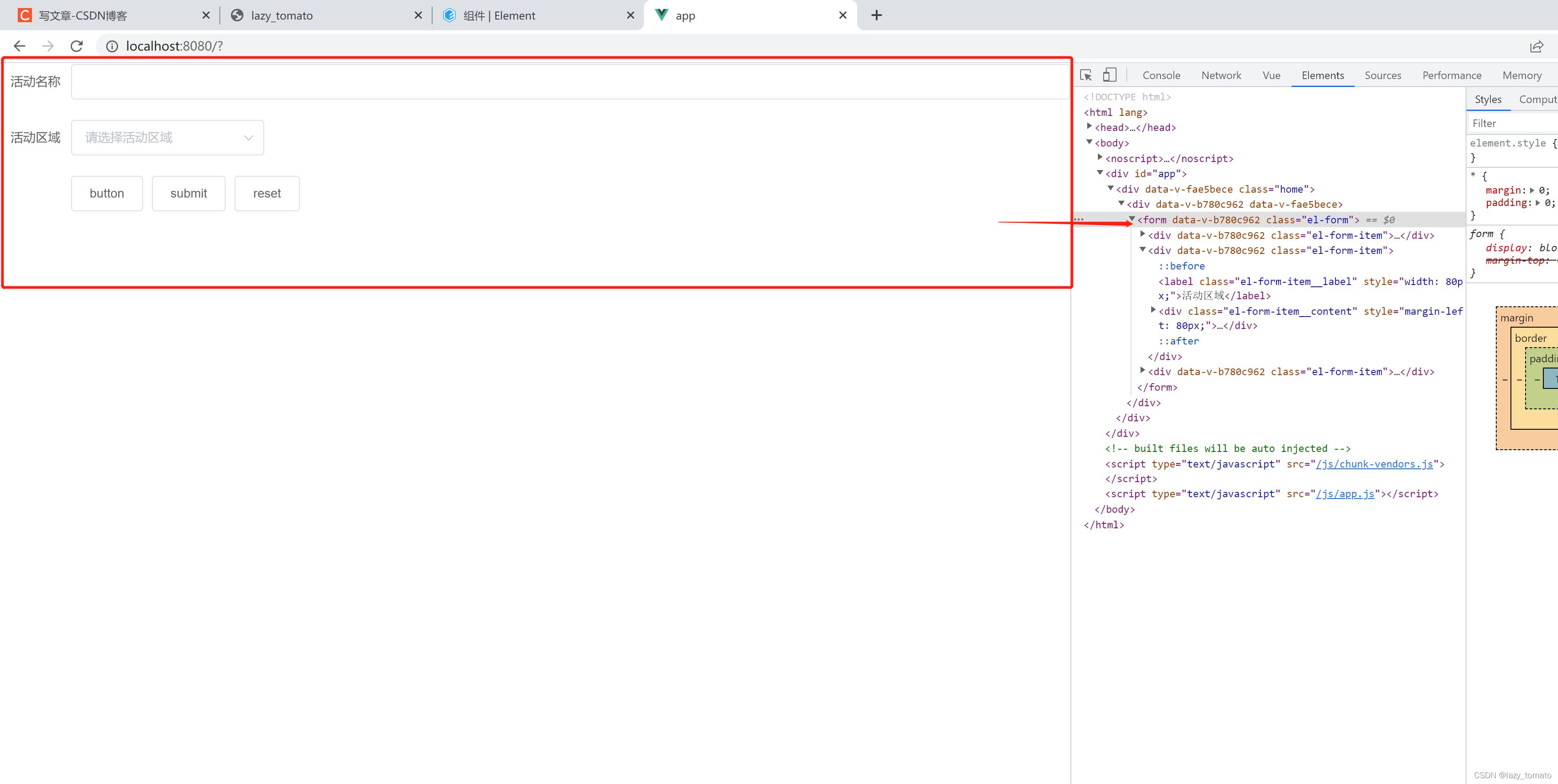This screenshot has width=1558, height=784.
Task: Select the html lang row
Action: pyautogui.click(x=1115, y=112)
